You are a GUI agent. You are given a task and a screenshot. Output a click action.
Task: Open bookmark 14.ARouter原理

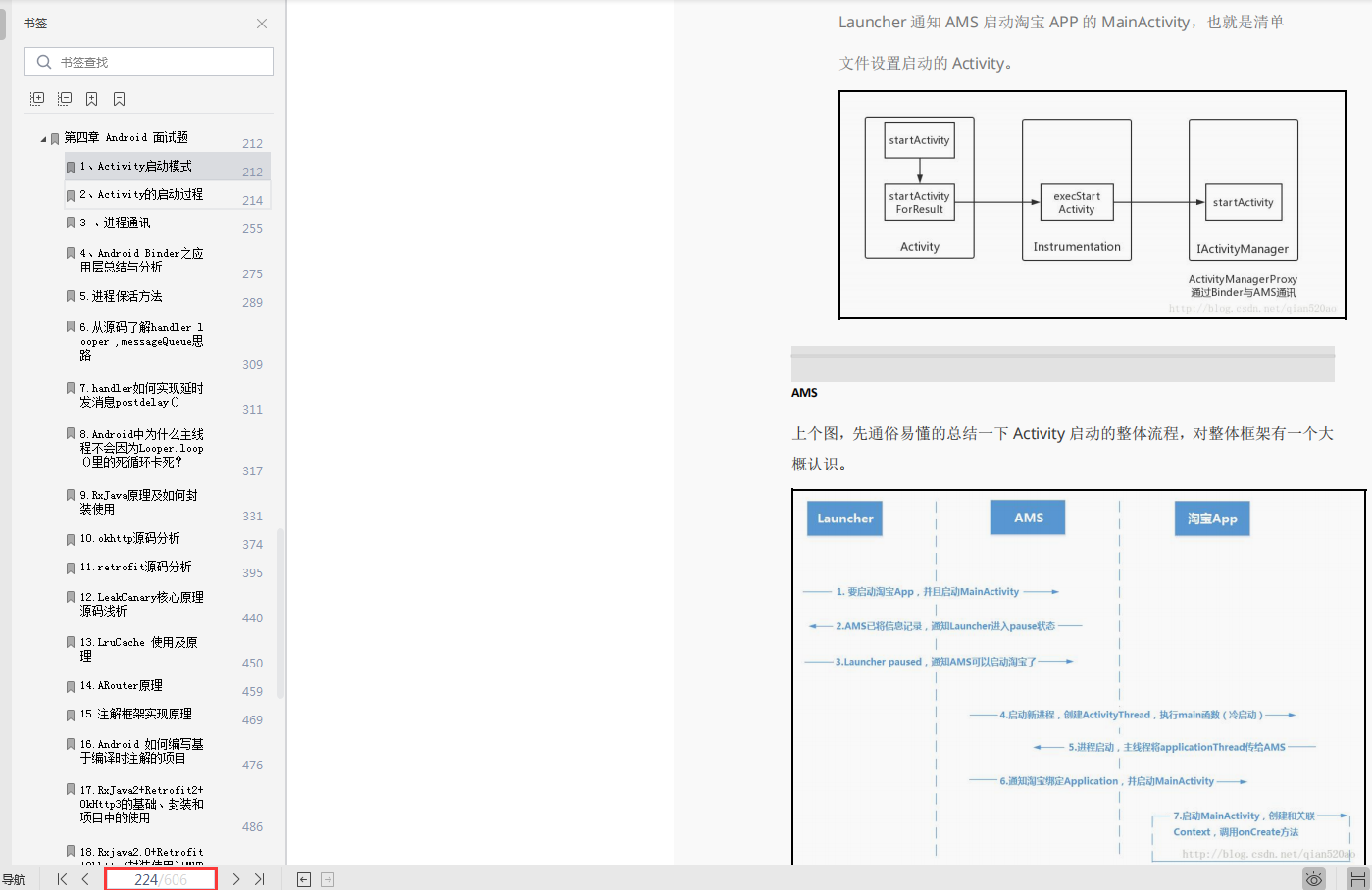pyautogui.click(x=121, y=686)
